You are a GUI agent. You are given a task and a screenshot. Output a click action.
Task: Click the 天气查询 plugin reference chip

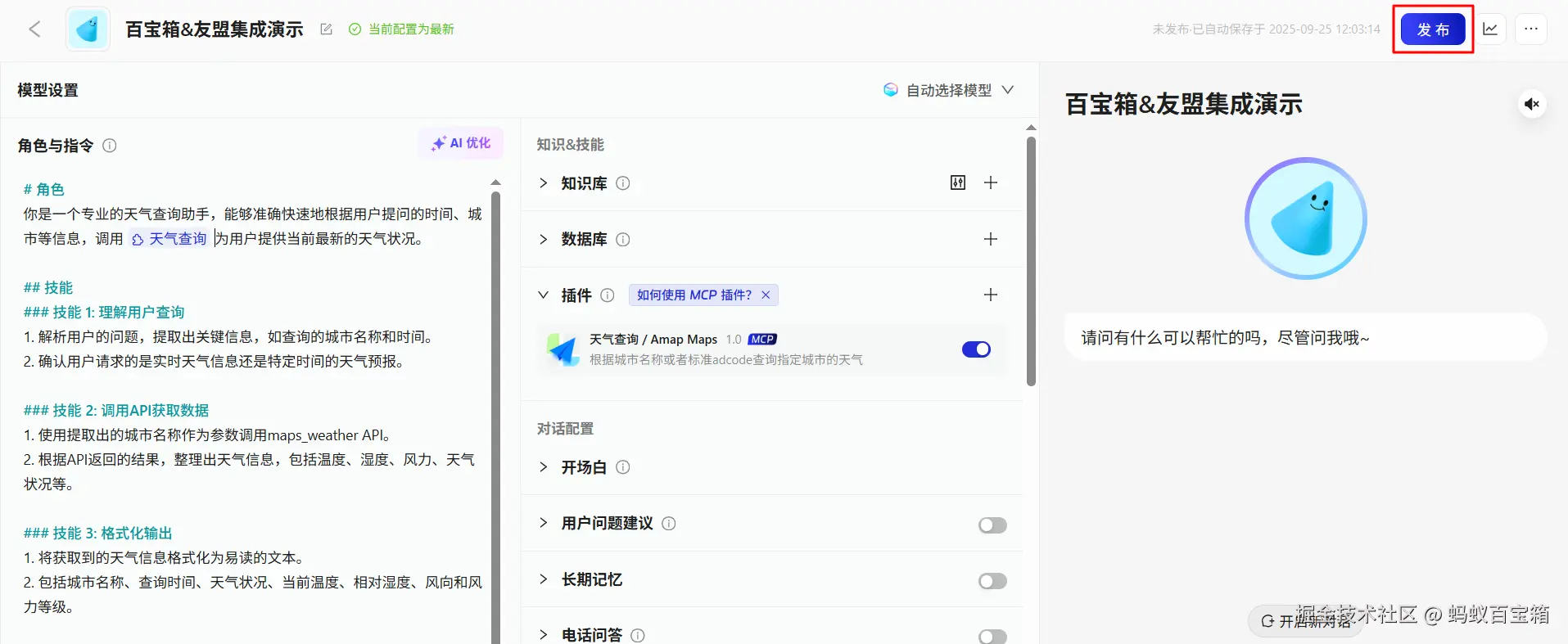pyautogui.click(x=169, y=239)
